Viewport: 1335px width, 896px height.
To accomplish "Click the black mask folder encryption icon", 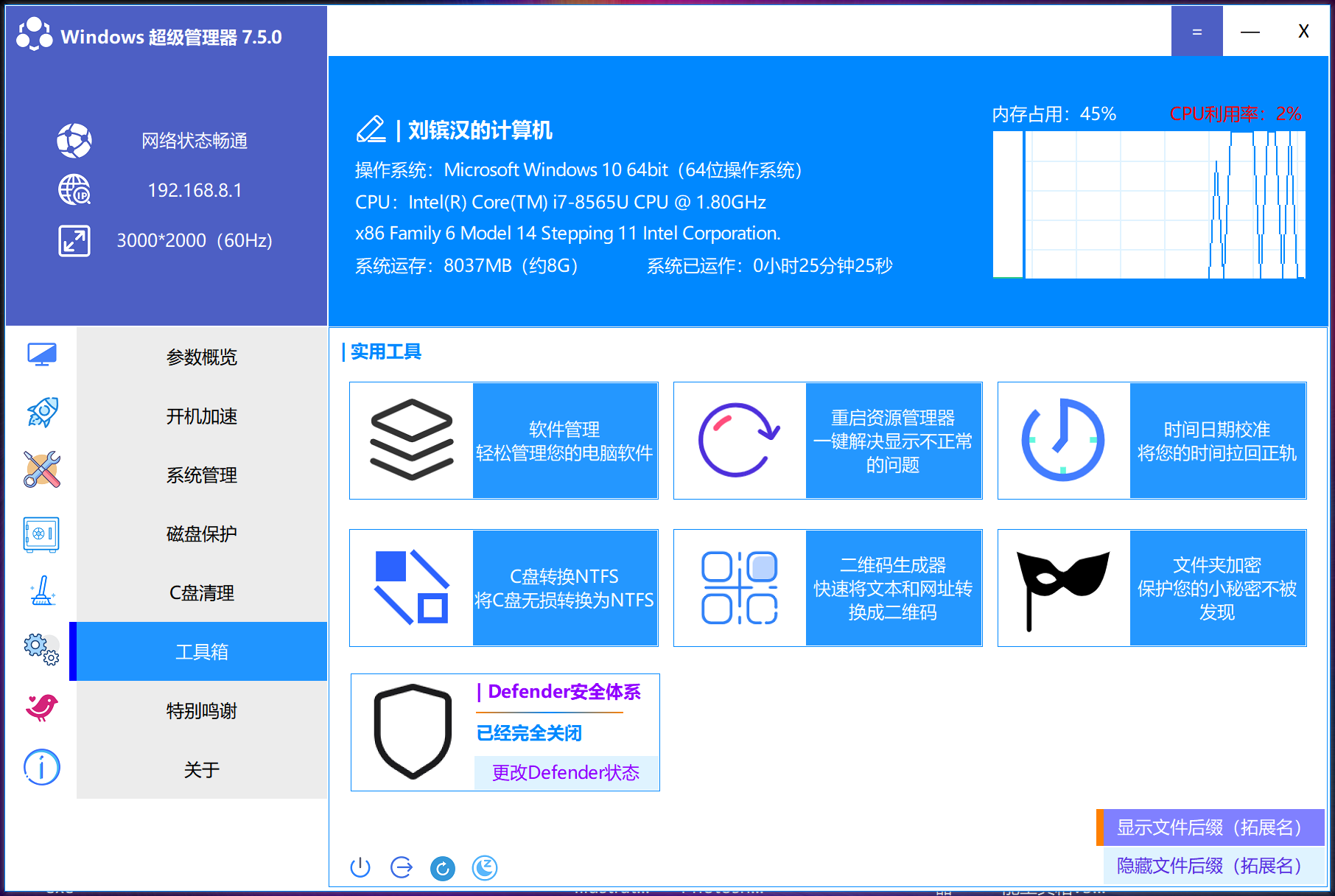I will pyautogui.click(x=1062, y=590).
